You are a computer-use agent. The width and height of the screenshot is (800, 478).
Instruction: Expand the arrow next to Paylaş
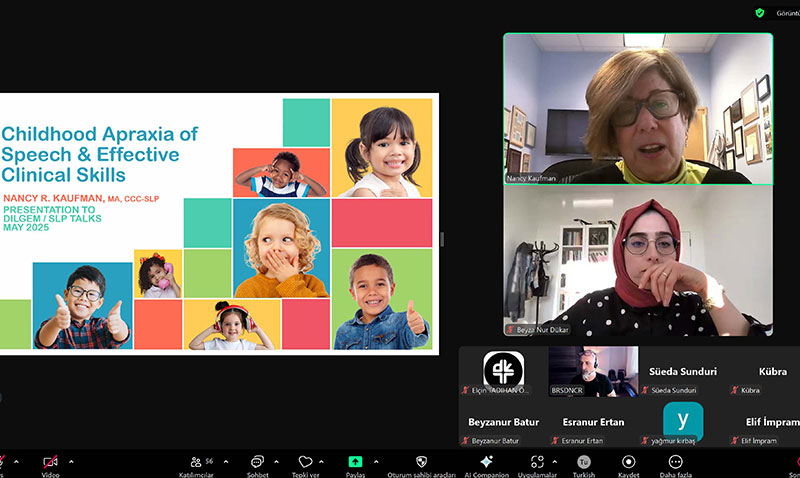[x=376, y=462]
